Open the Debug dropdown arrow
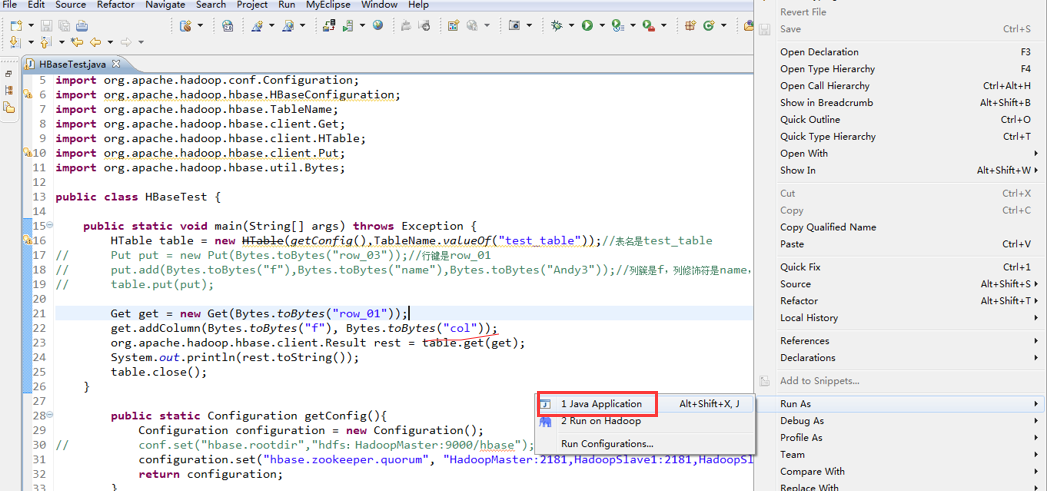Viewport: 1049px width, 491px height. click(x=571, y=25)
